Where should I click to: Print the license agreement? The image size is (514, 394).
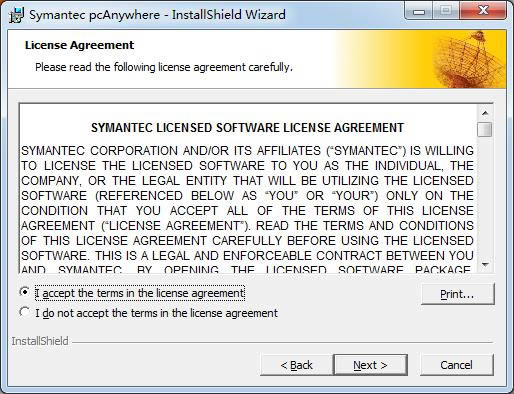(457, 294)
